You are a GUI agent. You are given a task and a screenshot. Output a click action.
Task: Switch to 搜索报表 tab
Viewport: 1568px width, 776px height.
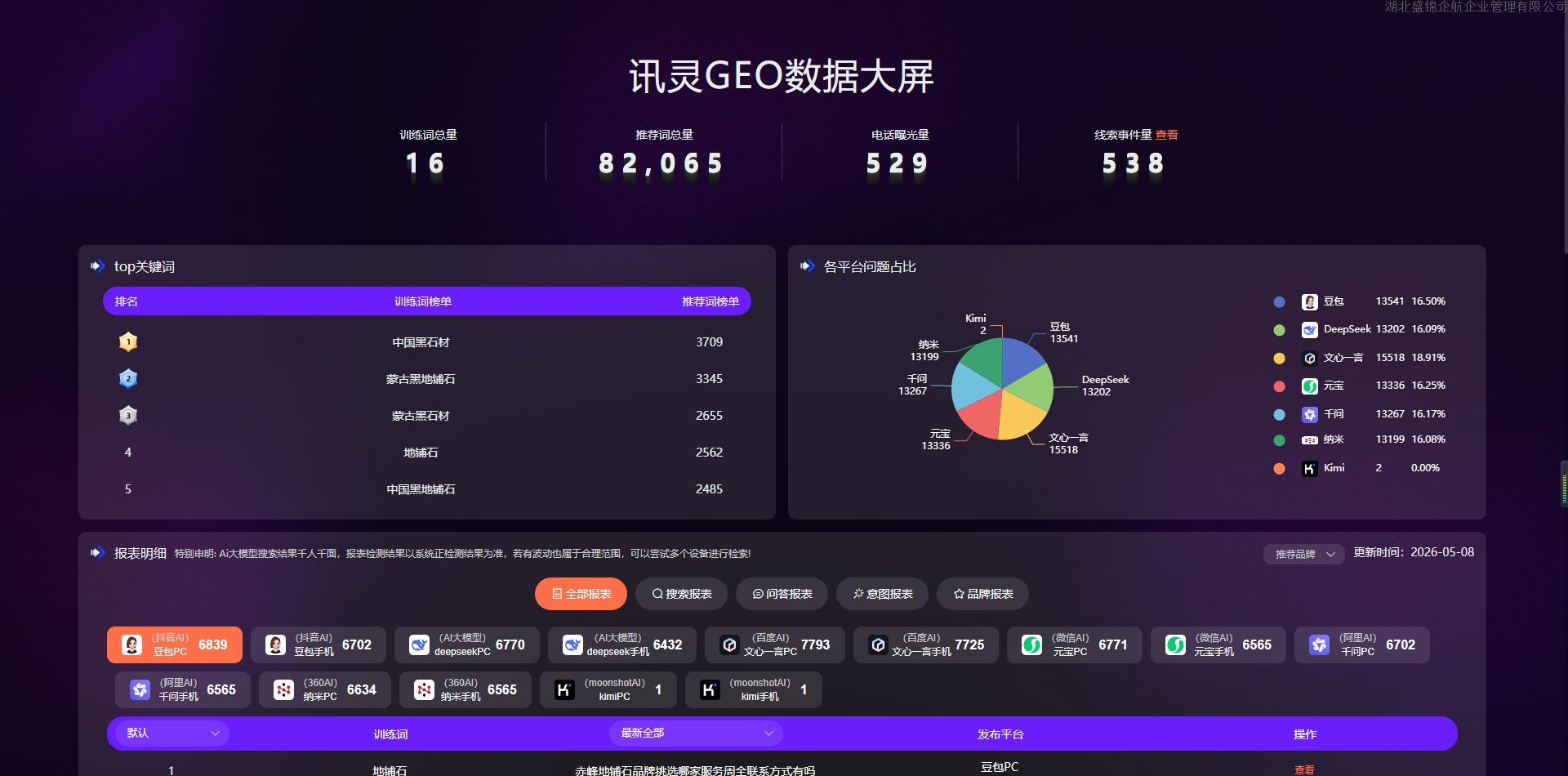681,594
